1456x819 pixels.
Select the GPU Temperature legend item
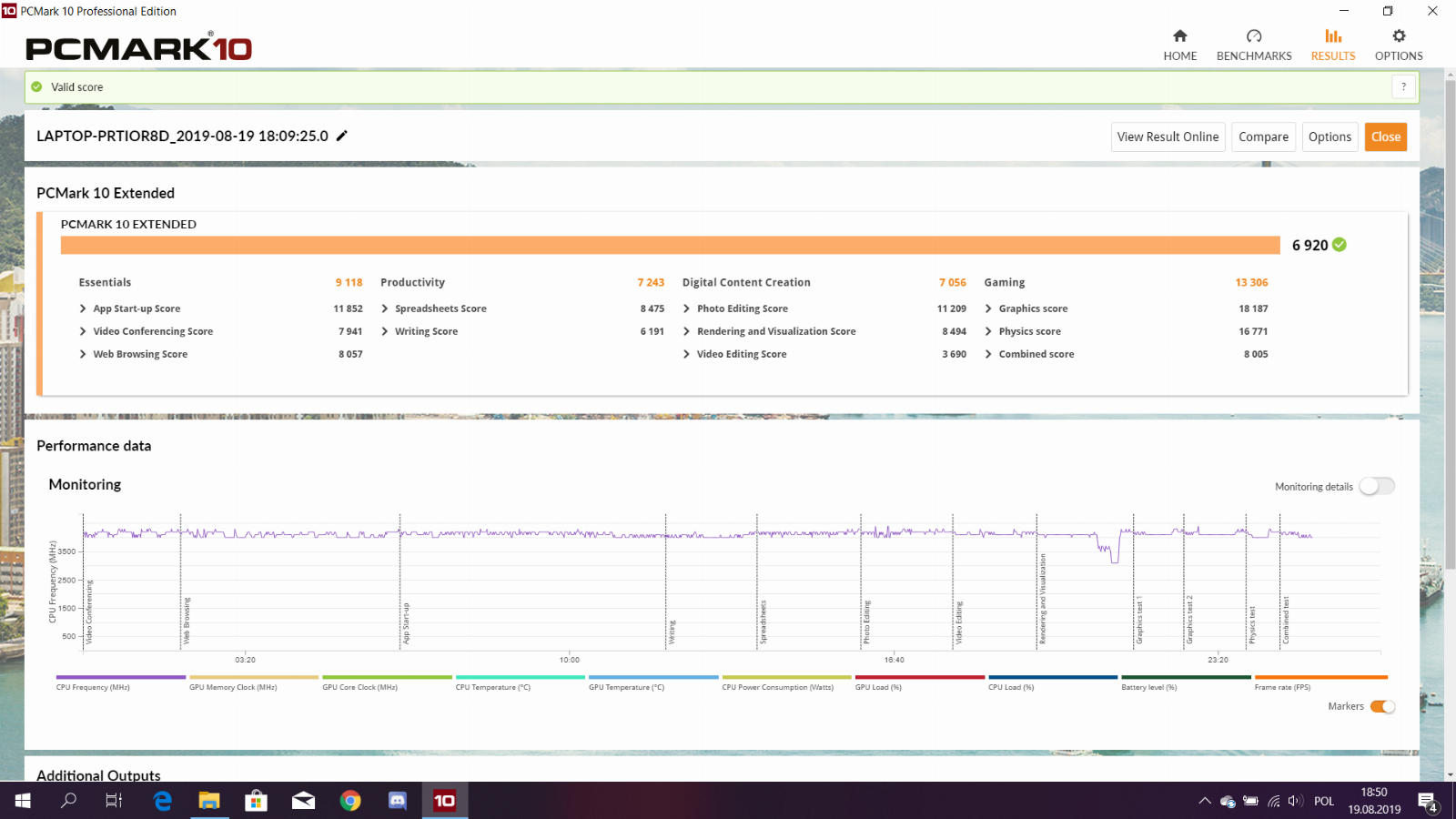coord(653,682)
